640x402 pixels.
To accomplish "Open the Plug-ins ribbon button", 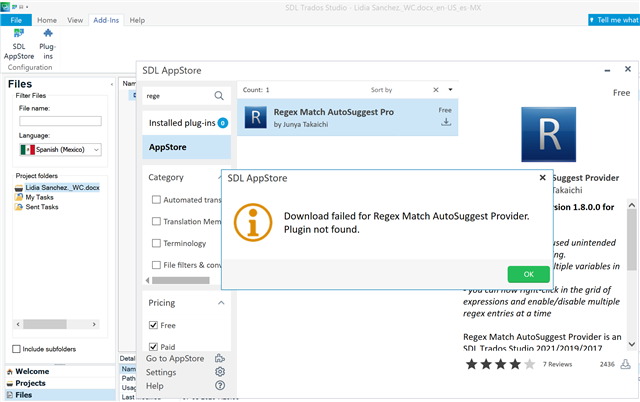I will click(x=48, y=44).
